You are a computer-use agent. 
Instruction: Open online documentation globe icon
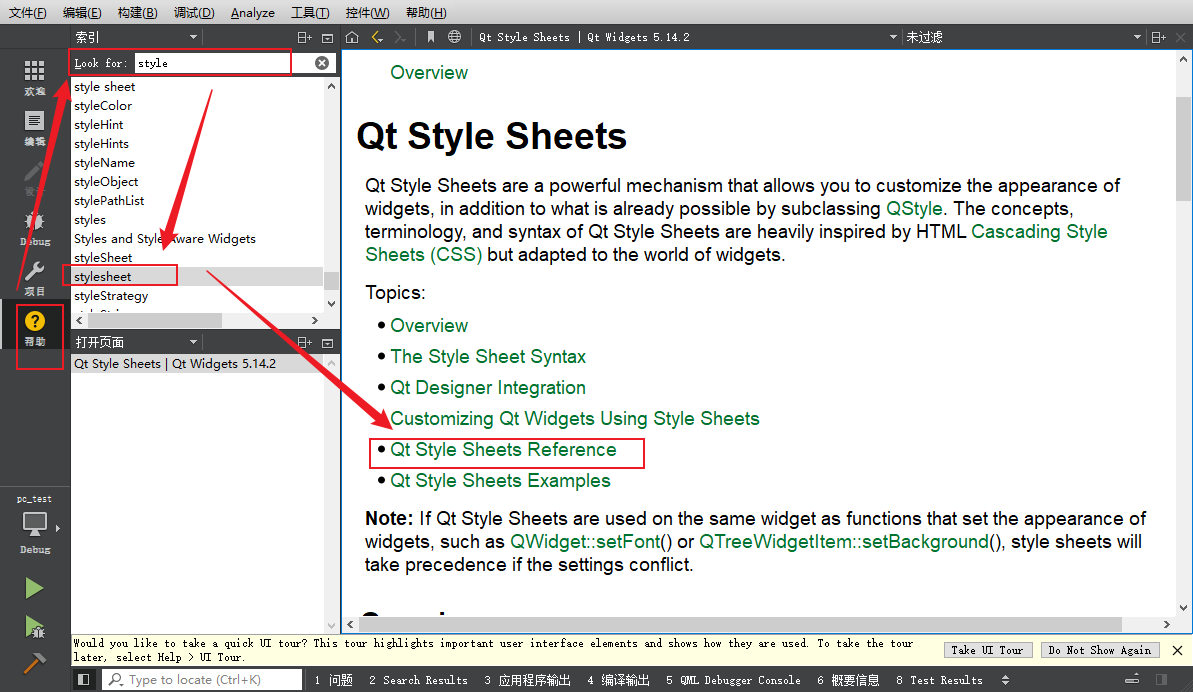pos(454,37)
